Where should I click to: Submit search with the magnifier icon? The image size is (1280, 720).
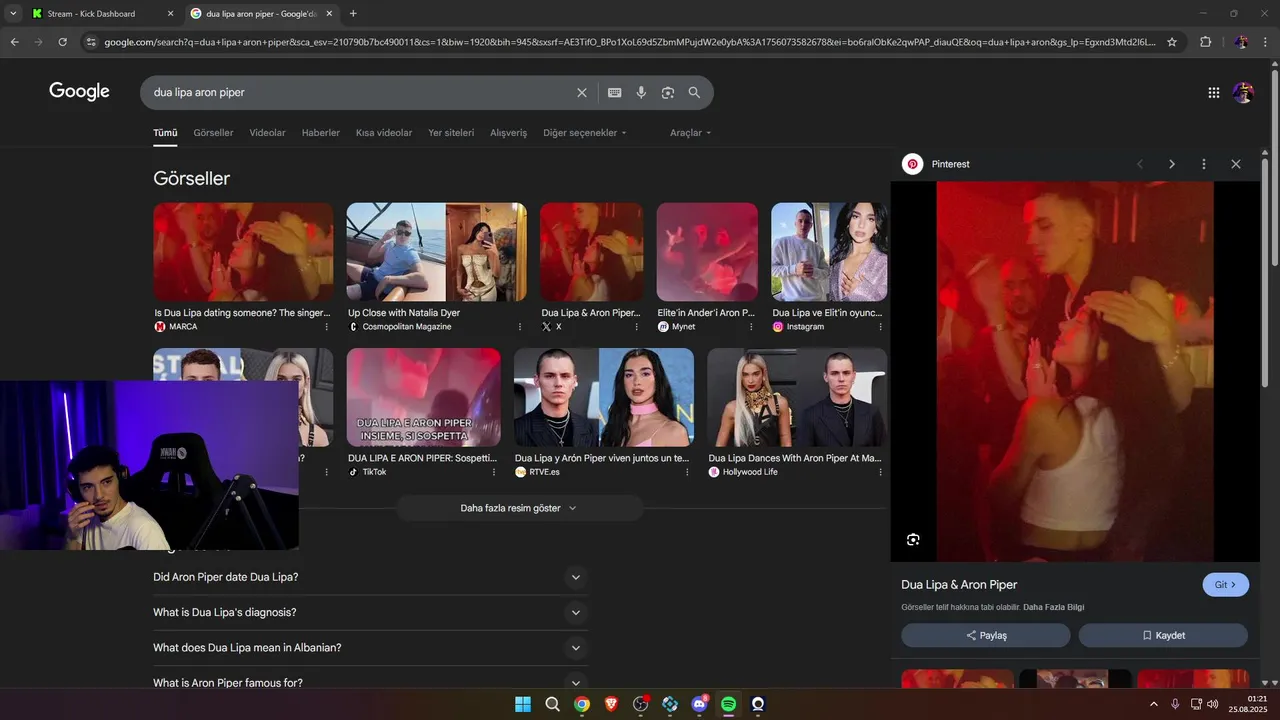[694, 92]
